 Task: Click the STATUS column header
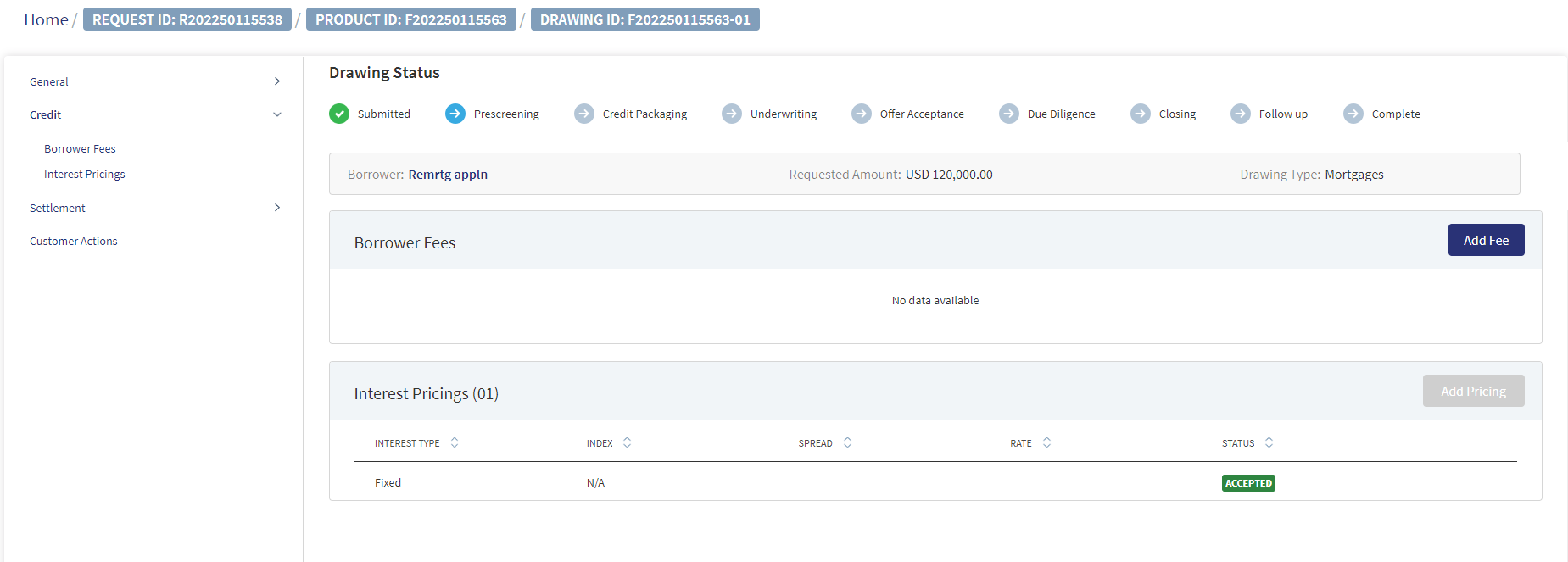[1238, 443]
